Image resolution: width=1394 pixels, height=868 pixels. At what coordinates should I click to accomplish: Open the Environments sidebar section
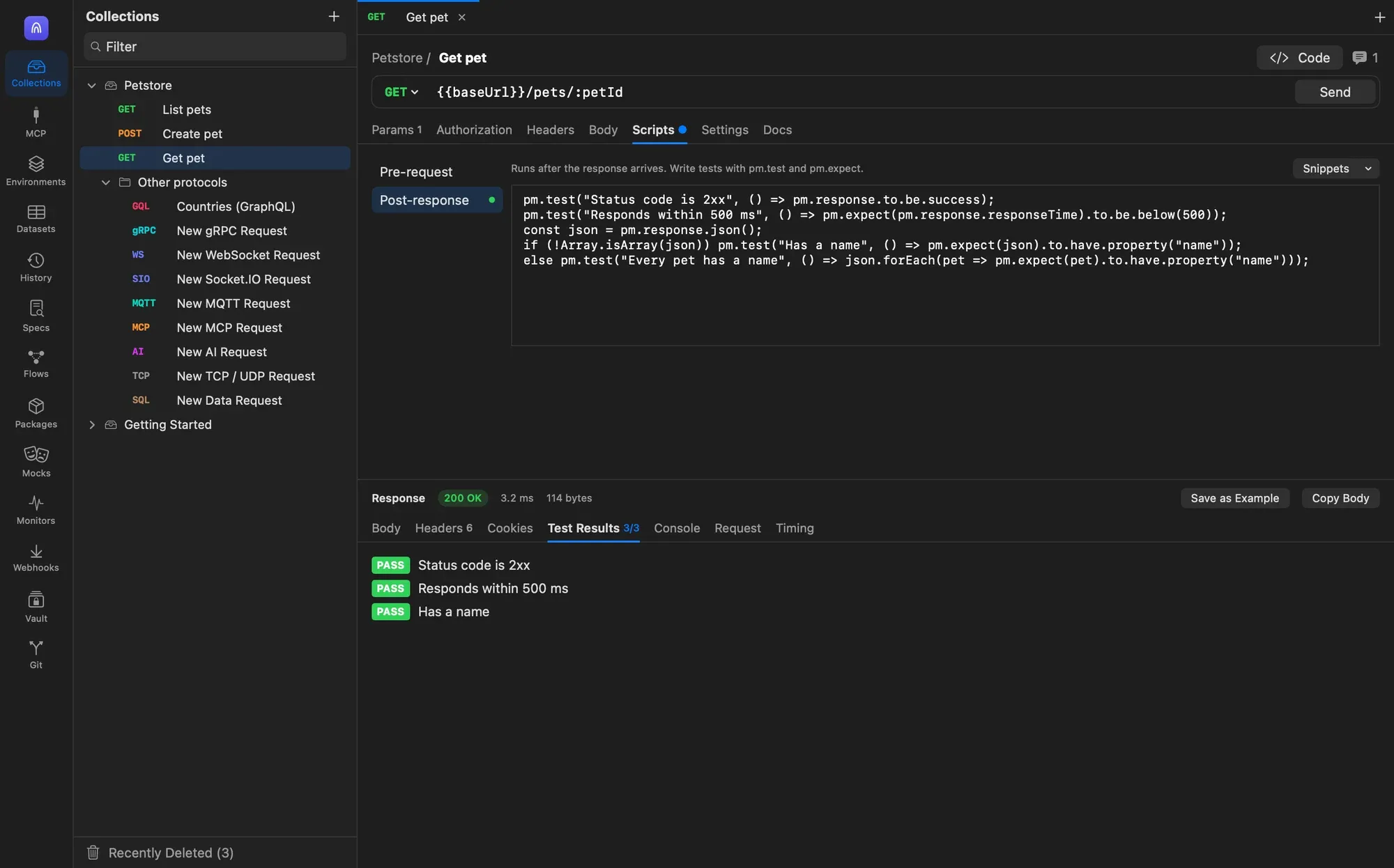click(36, 171)
